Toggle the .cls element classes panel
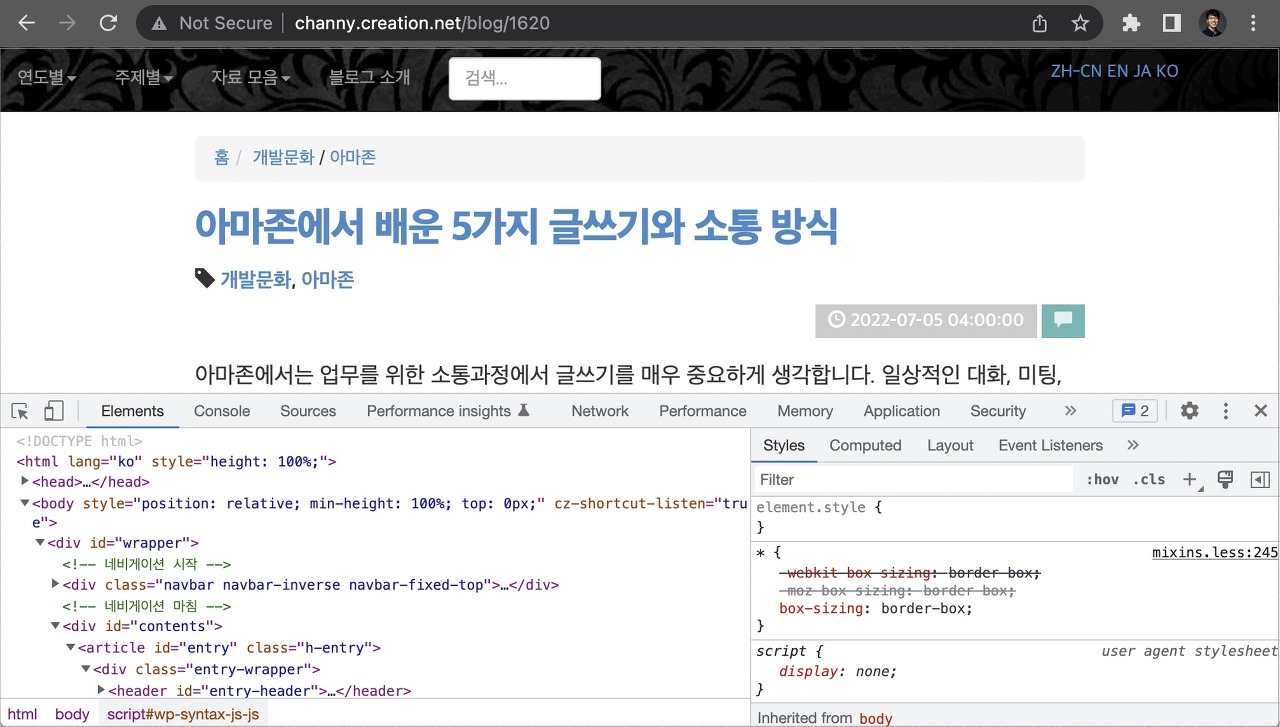 click(1149, 480)
